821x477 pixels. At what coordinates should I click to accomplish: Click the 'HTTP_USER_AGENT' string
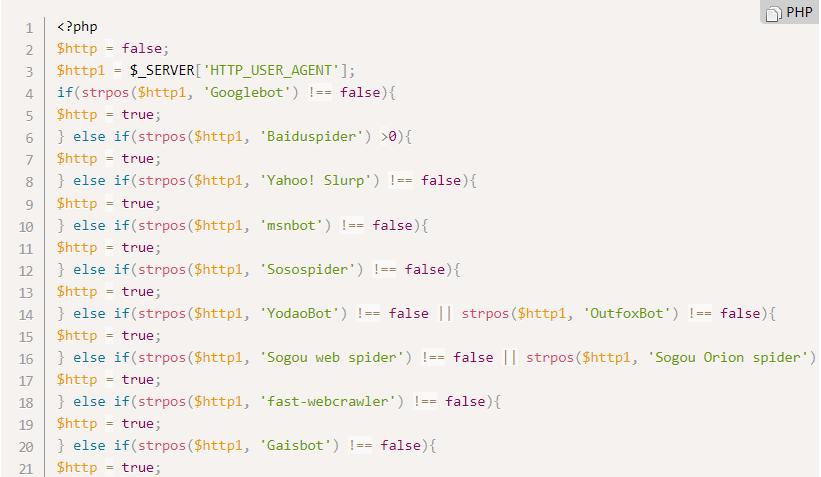(271, 71)
